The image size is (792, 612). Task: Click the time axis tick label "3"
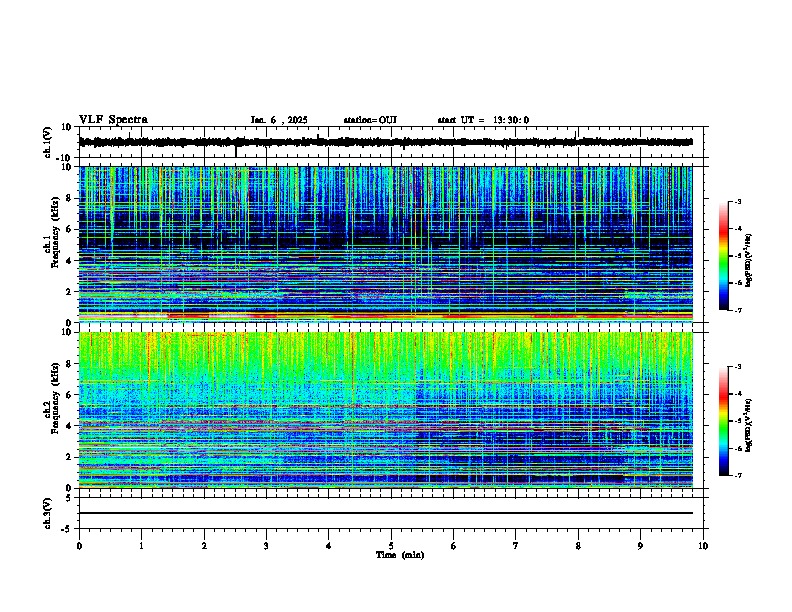coord(266,546)
